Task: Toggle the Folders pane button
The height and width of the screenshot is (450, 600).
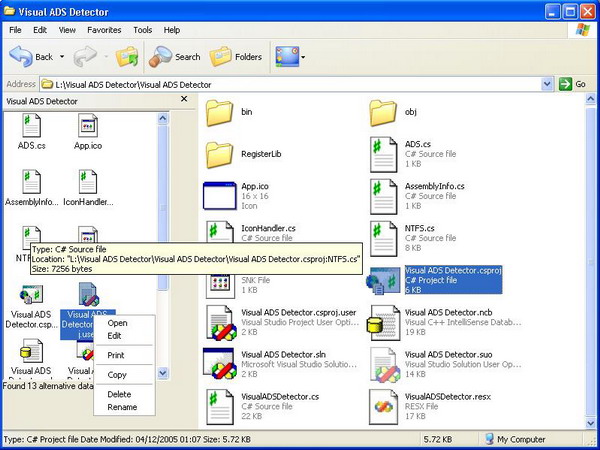Action: tap(236, 57)
